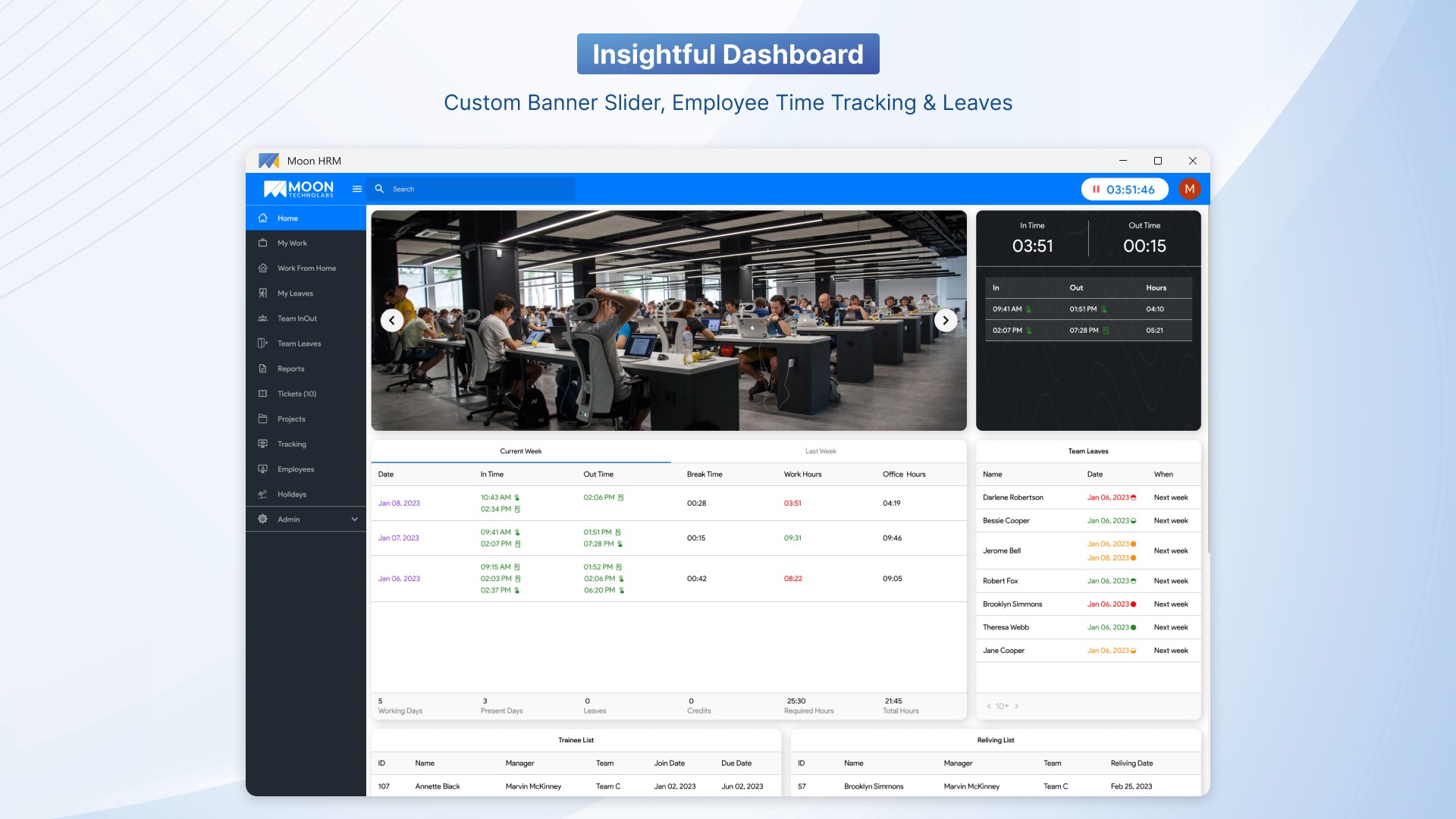
Task: Open Tickets (10) in sidebar
Action: coord(296,394)
